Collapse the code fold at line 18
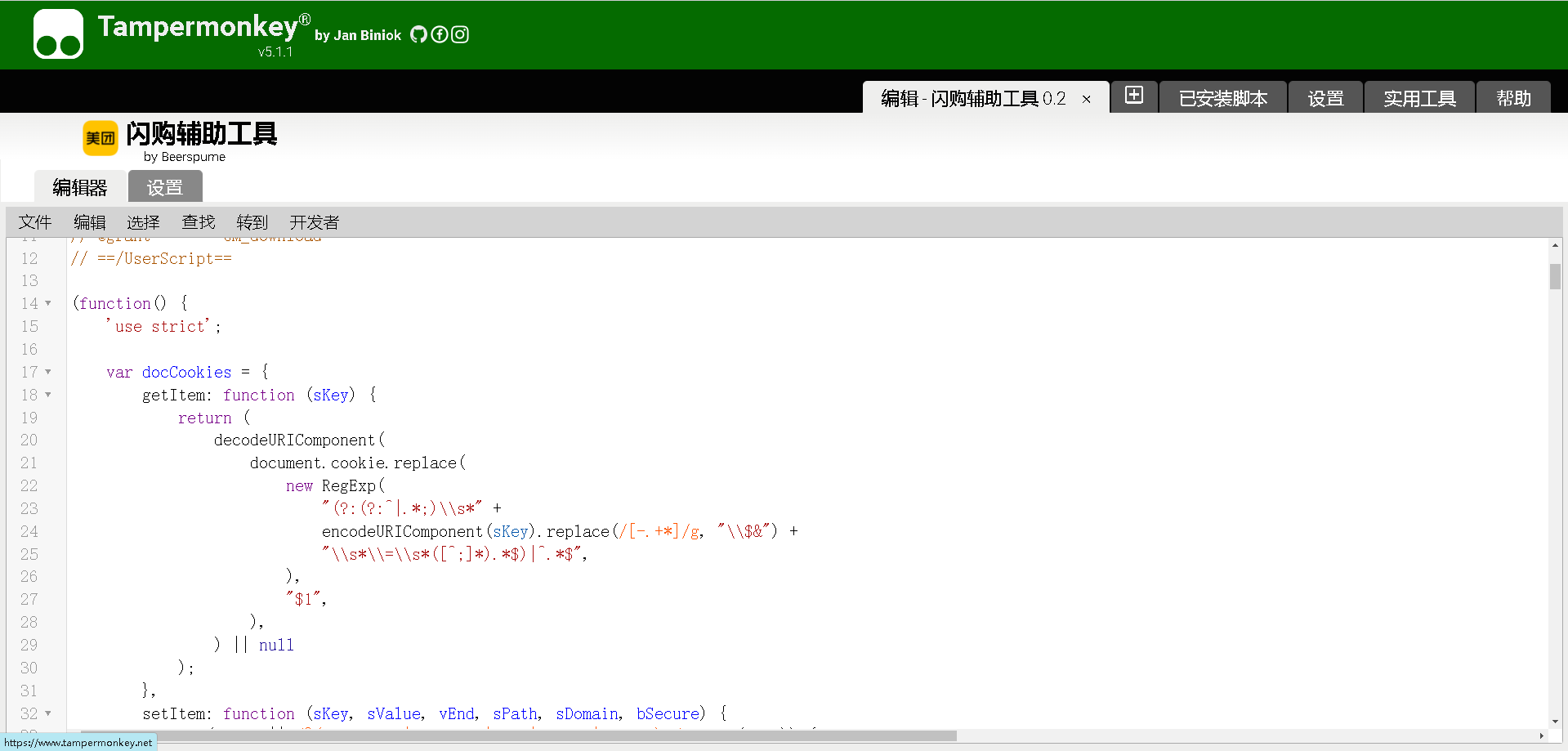1568x751 pixels. coord(48,395)
